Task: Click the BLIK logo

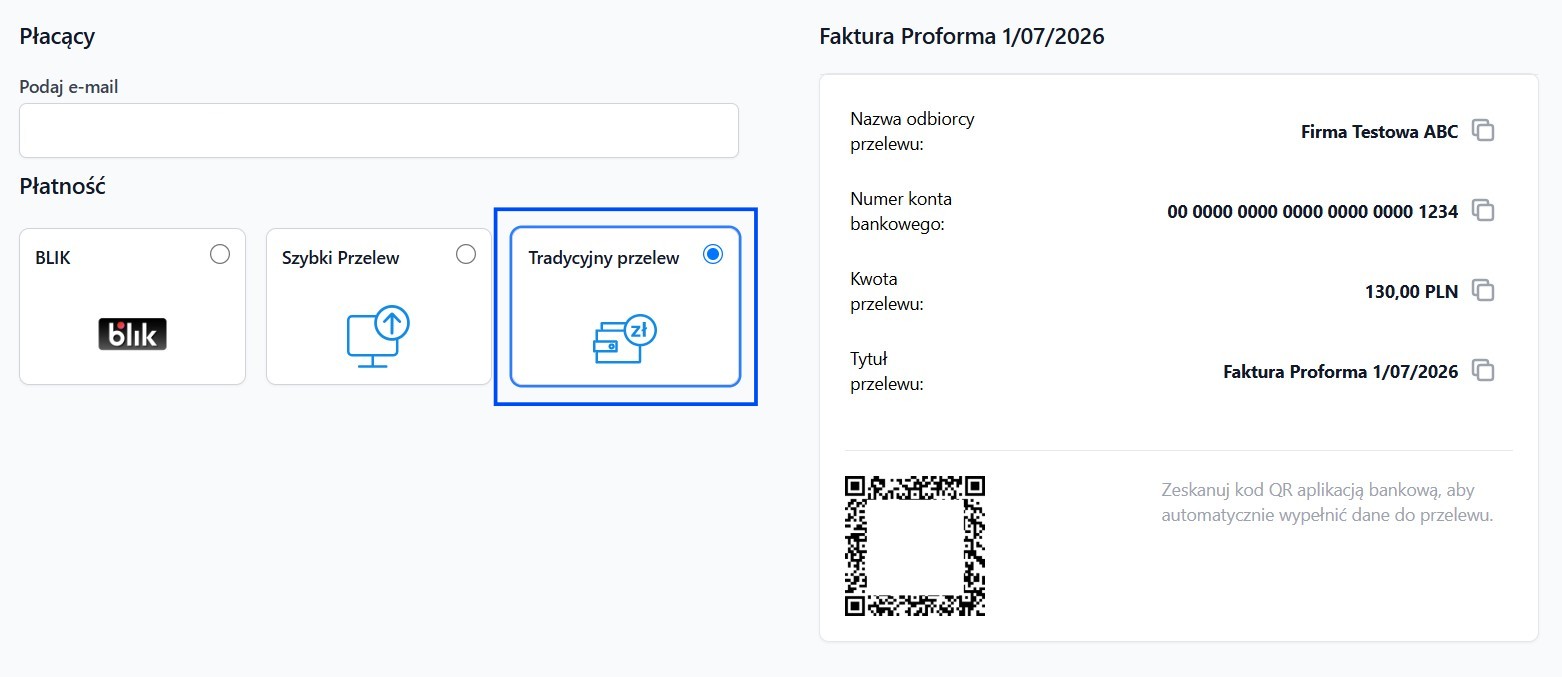Action: [132, 334]
